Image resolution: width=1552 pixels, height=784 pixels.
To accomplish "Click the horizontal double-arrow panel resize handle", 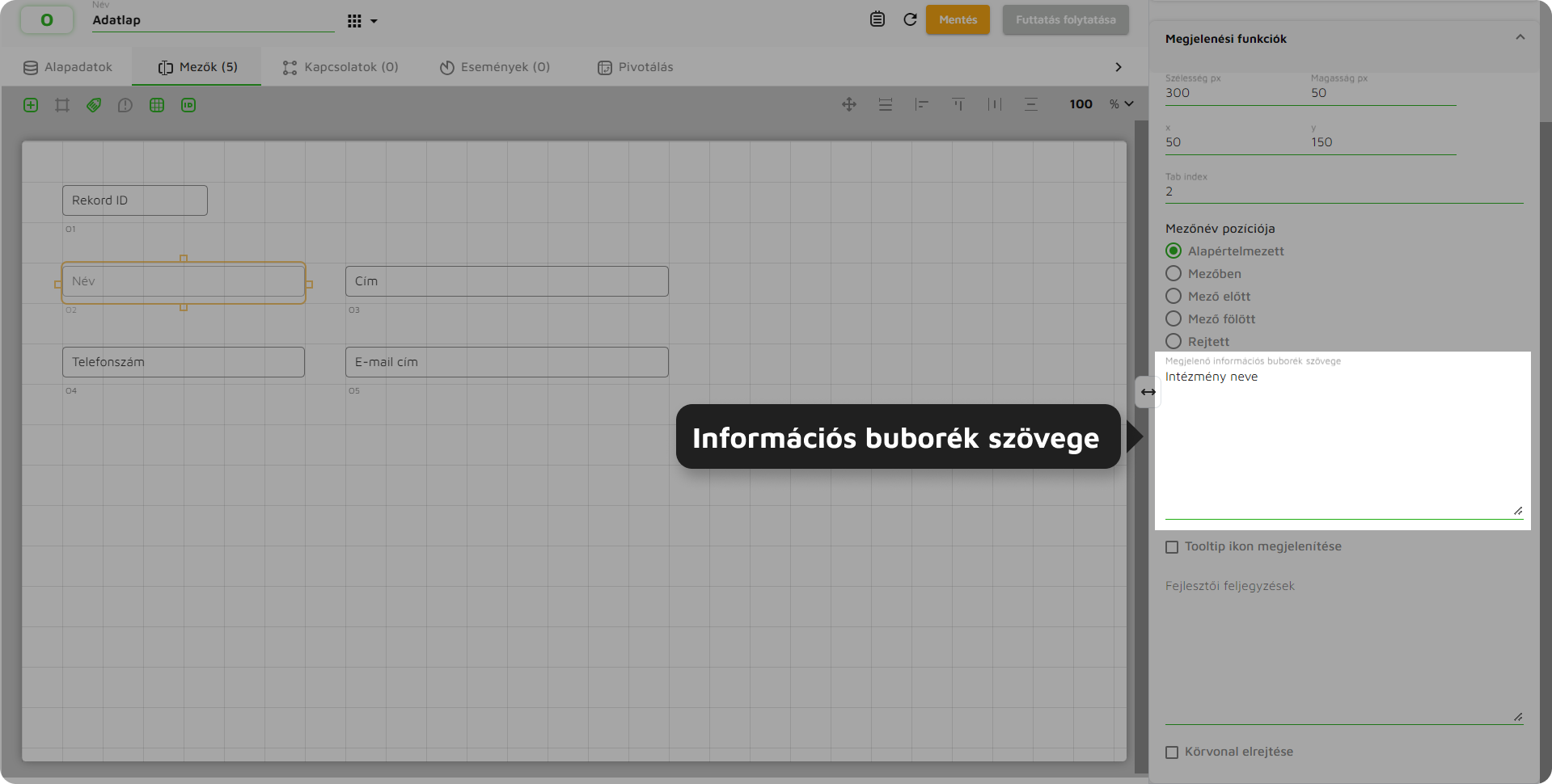I will [x=1148, y=392].
